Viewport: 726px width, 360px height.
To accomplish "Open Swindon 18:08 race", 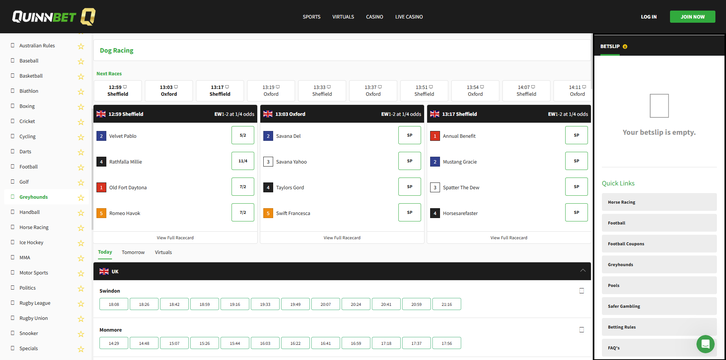I will [x=114, y=304].
